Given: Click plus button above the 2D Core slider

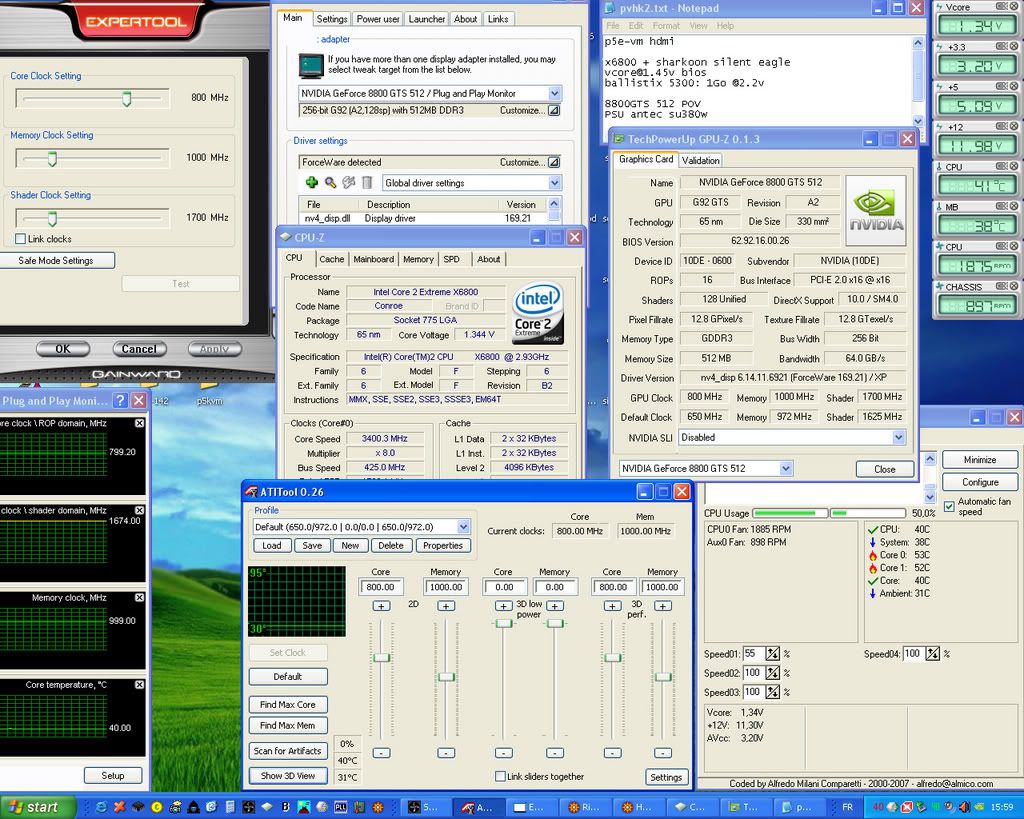Looking at the screenshot, I should click(381, 606).
